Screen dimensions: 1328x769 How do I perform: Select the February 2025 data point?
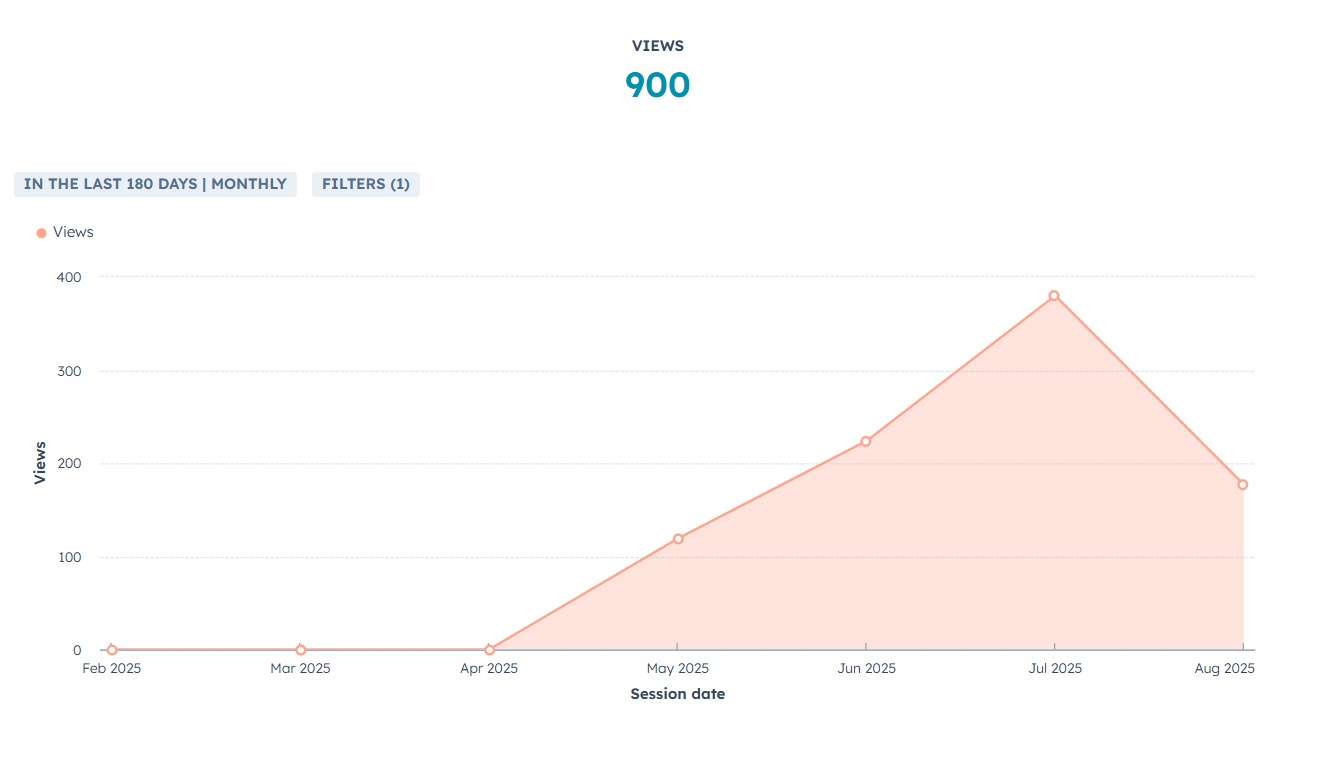click(x=111, y=650)
